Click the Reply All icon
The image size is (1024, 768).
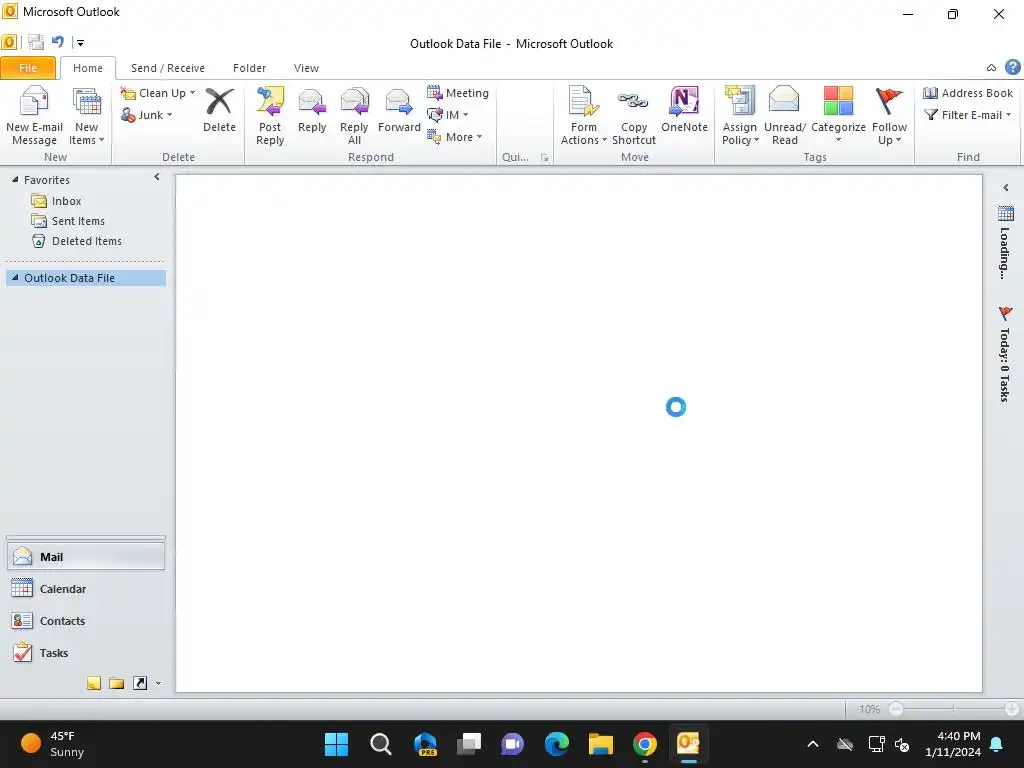point(354,116)
